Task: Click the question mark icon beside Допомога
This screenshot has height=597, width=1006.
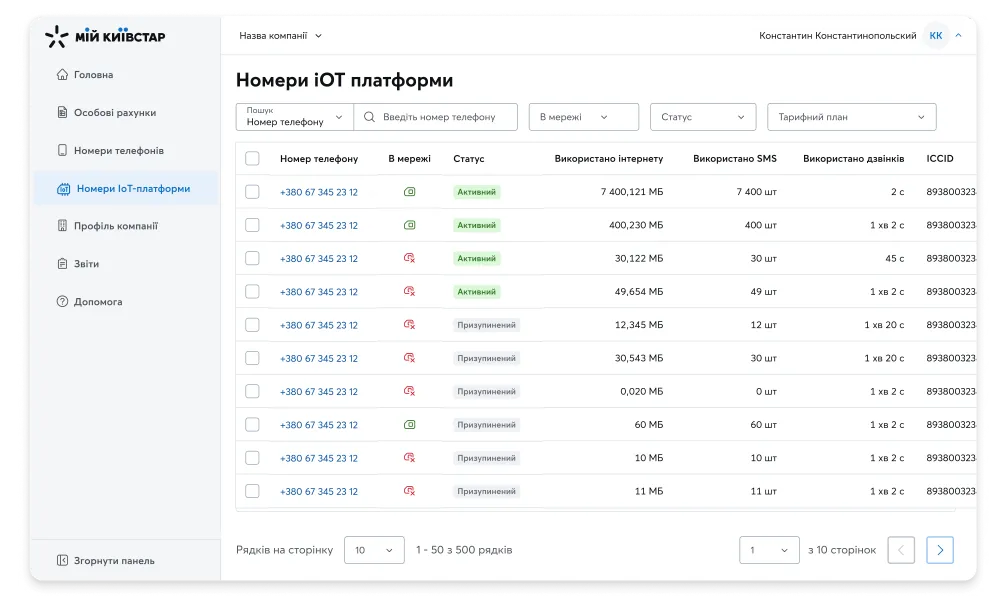Action: [x=62, y=301]
